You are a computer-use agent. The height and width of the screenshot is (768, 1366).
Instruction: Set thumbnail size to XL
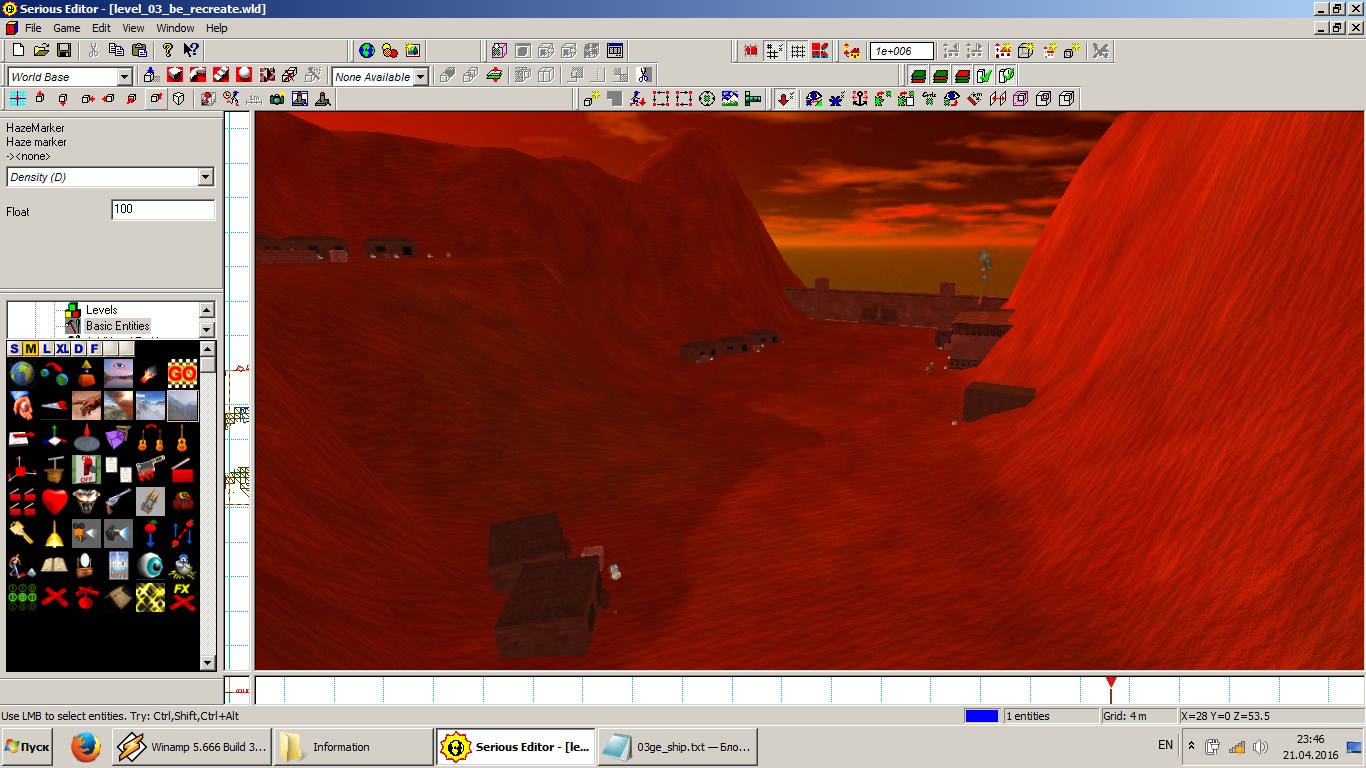[63, 348]
